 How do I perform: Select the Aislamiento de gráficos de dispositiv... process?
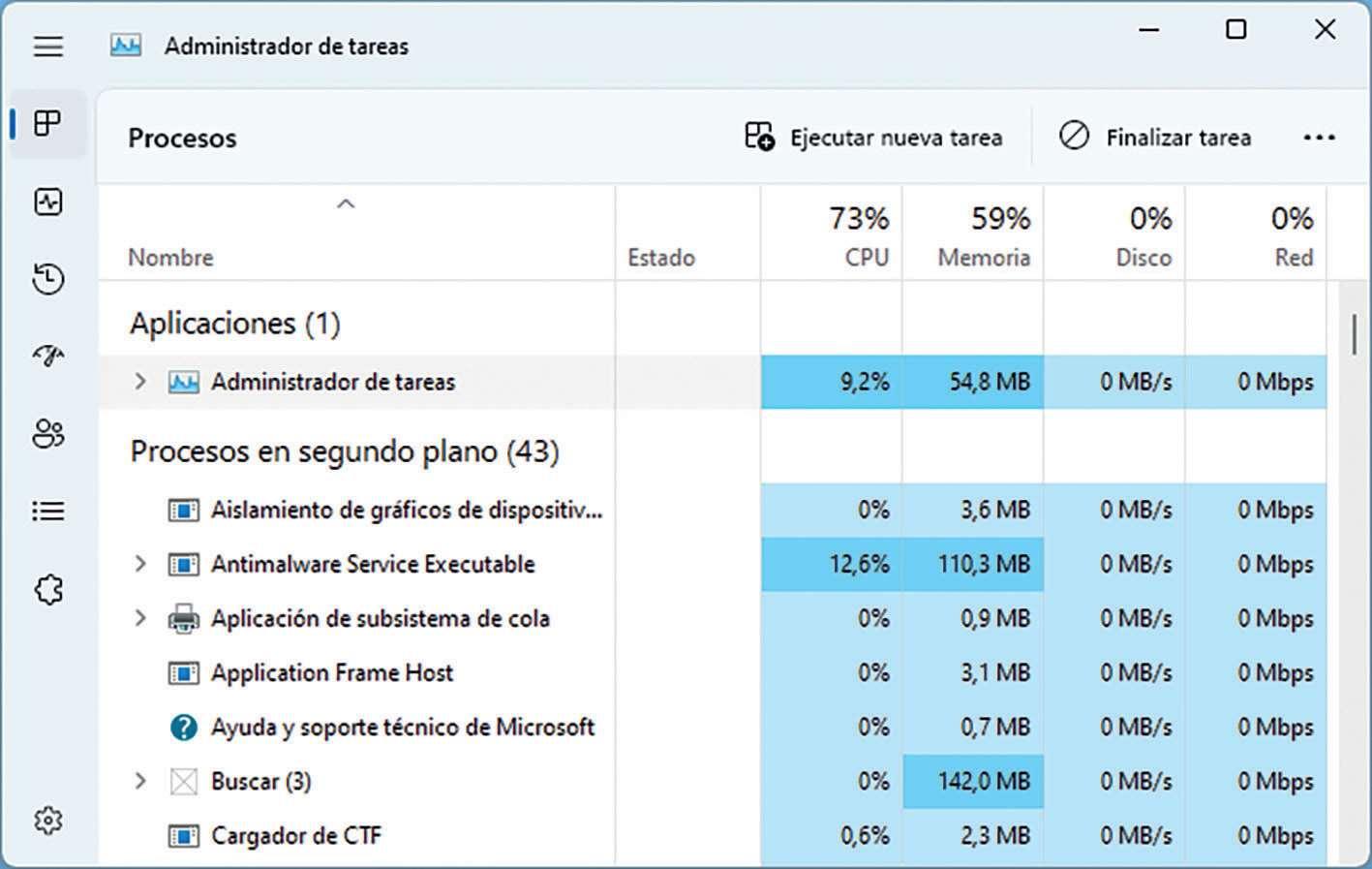[407, 510]
